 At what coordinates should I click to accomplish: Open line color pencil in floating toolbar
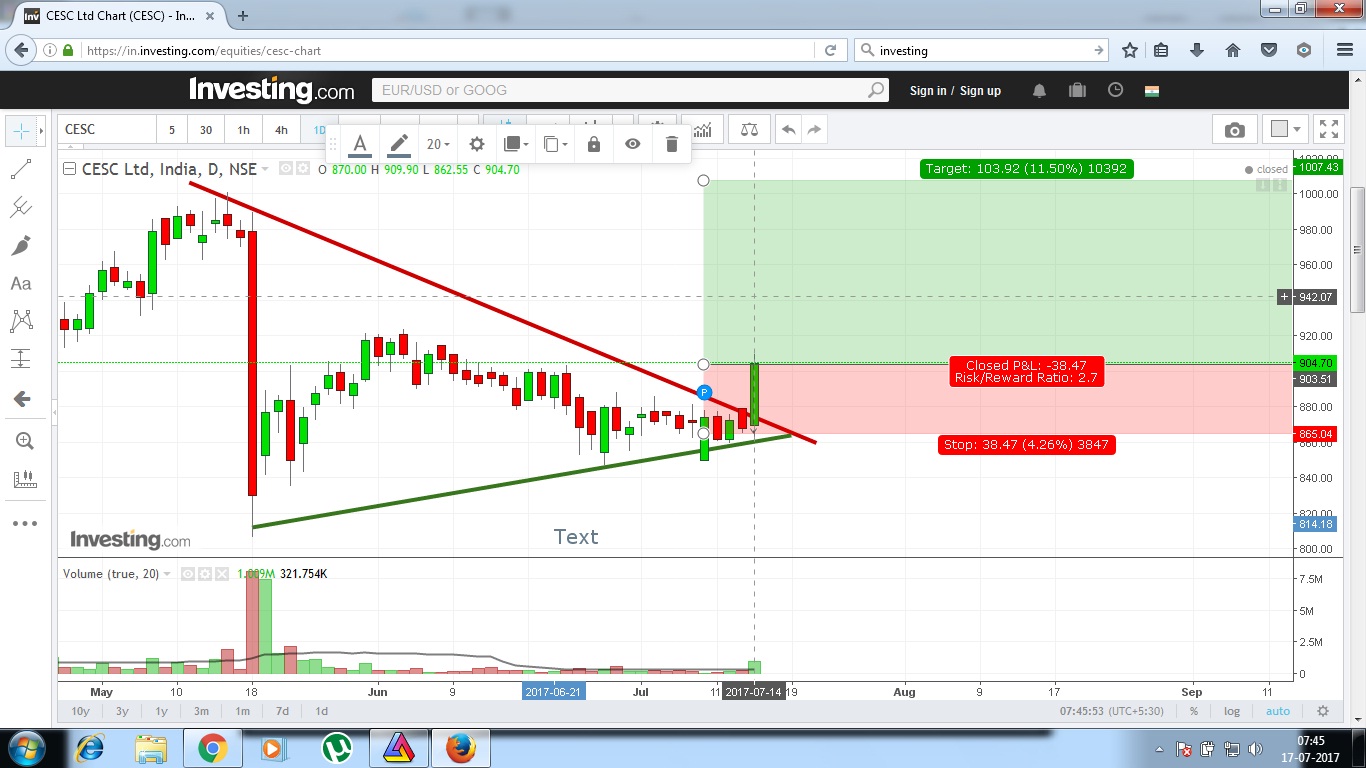399,144
